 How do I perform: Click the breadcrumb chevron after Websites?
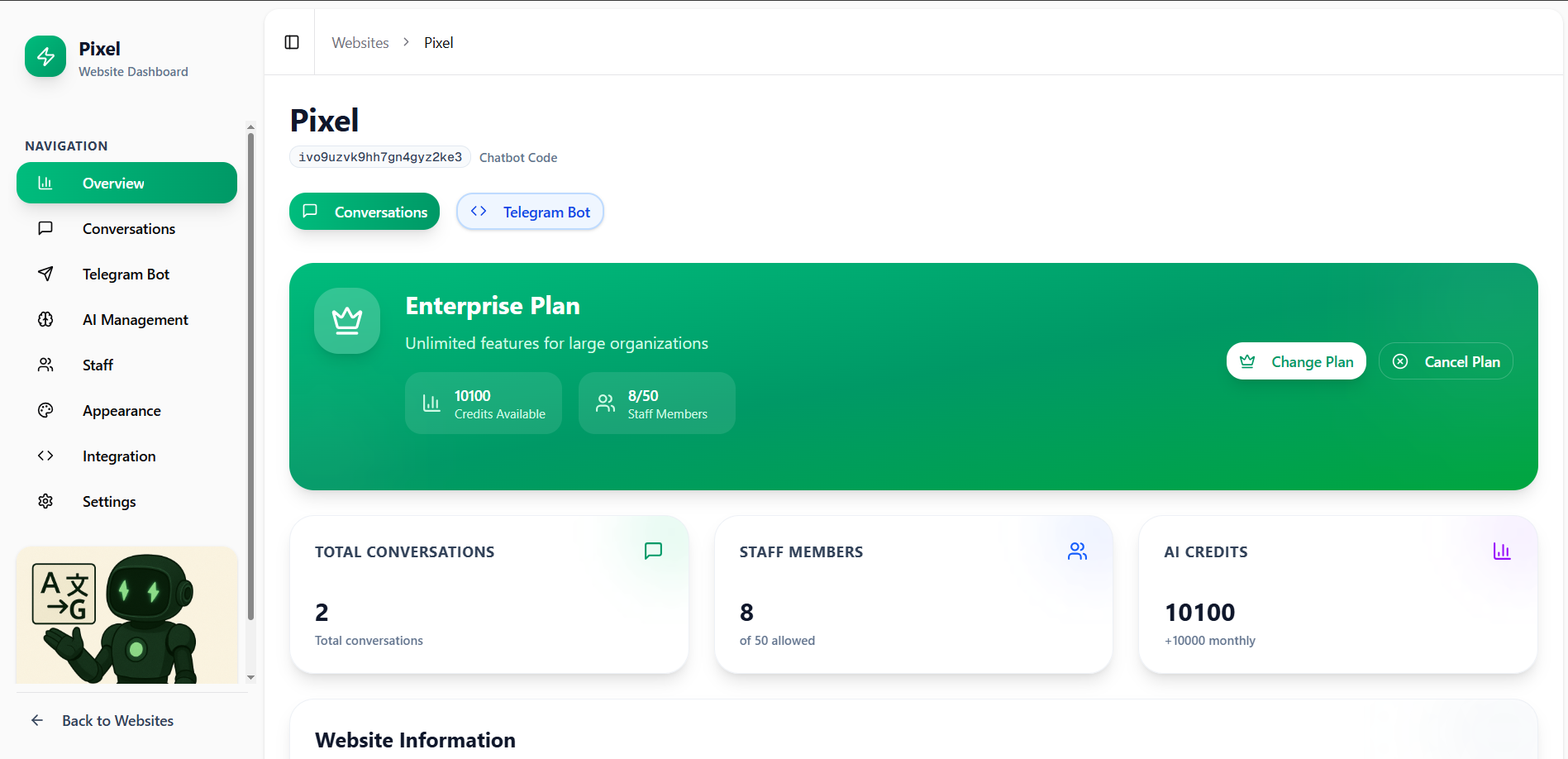[x=406, y=42]
